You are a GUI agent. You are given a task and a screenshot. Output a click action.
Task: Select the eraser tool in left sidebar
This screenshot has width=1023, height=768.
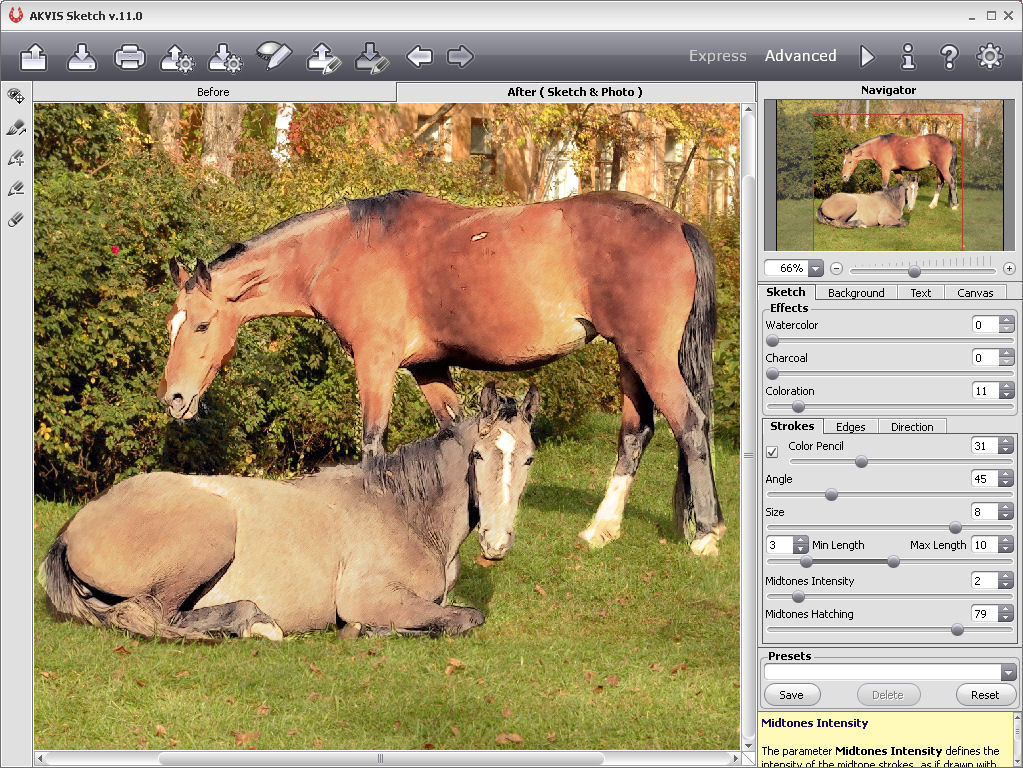[x=16, y=219]
